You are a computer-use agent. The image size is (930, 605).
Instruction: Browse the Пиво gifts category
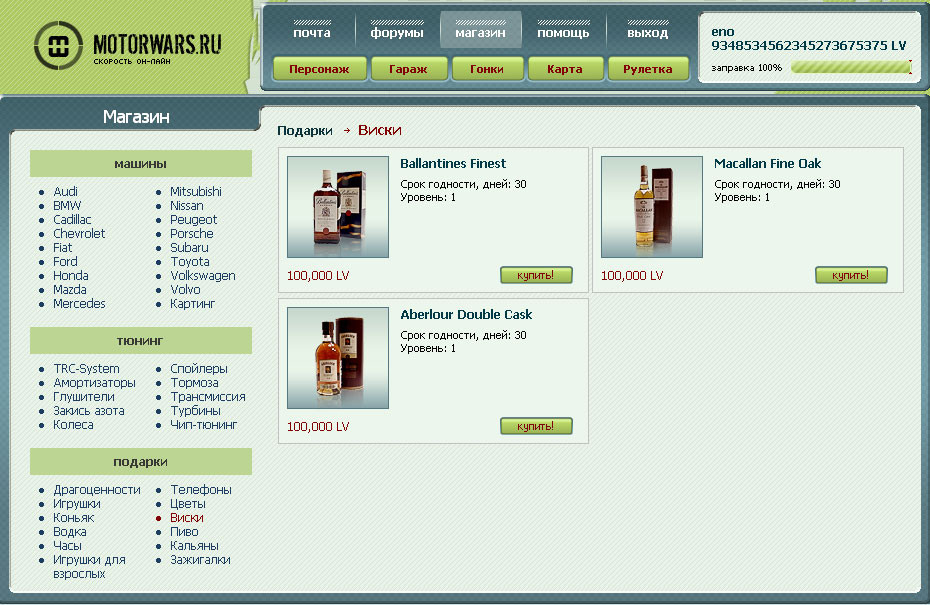coord(184,532)
